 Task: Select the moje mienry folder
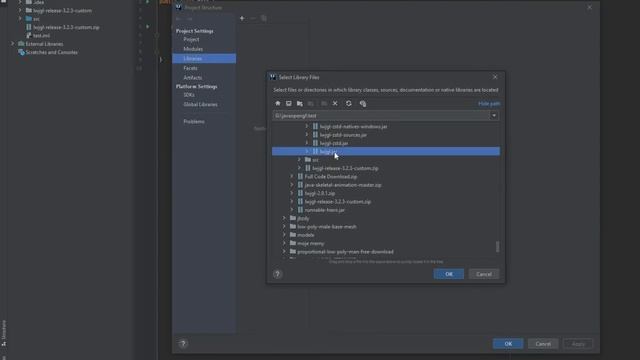pos(311,243)
